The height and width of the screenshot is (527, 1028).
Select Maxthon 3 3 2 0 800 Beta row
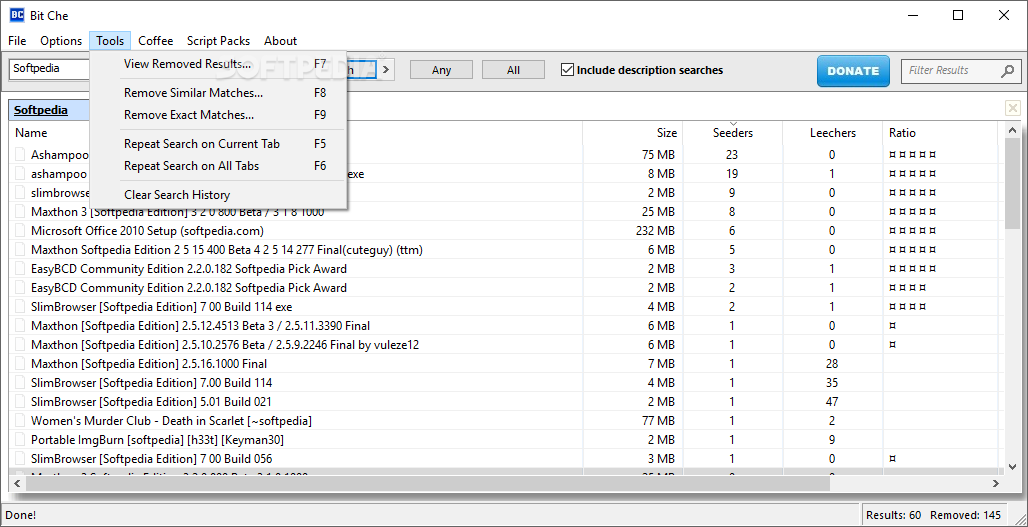(x=177, y=212)
